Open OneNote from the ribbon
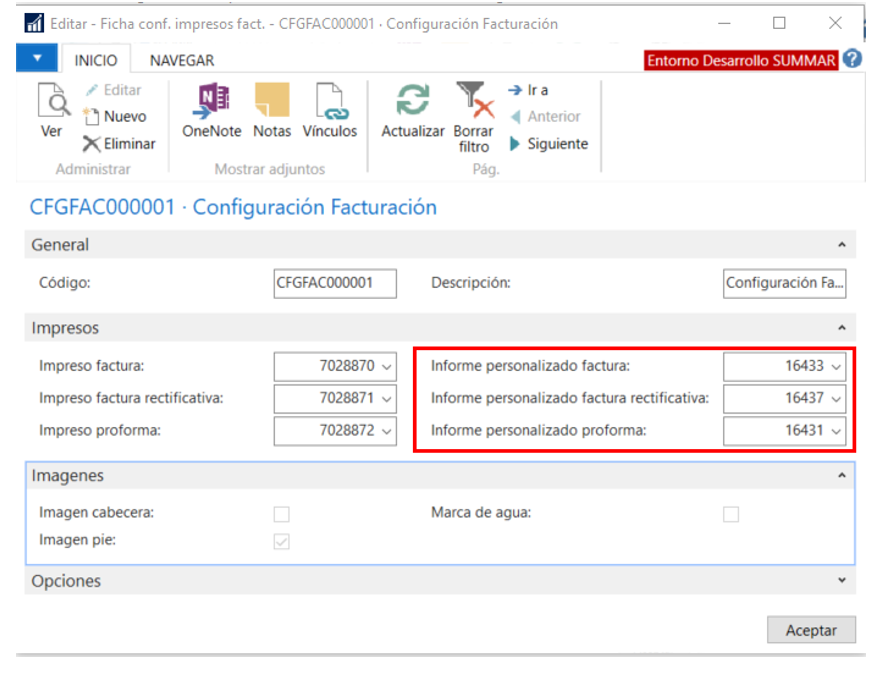 pyautogui.click(x=212, y=101)
